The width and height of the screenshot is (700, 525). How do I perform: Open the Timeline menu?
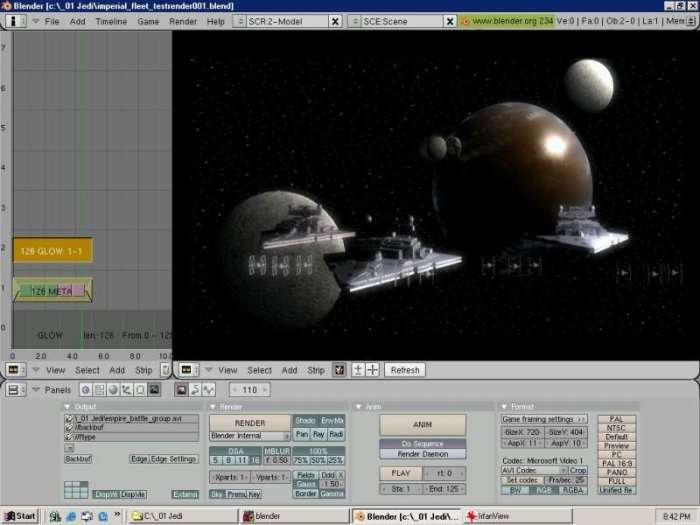pos(111,21)
